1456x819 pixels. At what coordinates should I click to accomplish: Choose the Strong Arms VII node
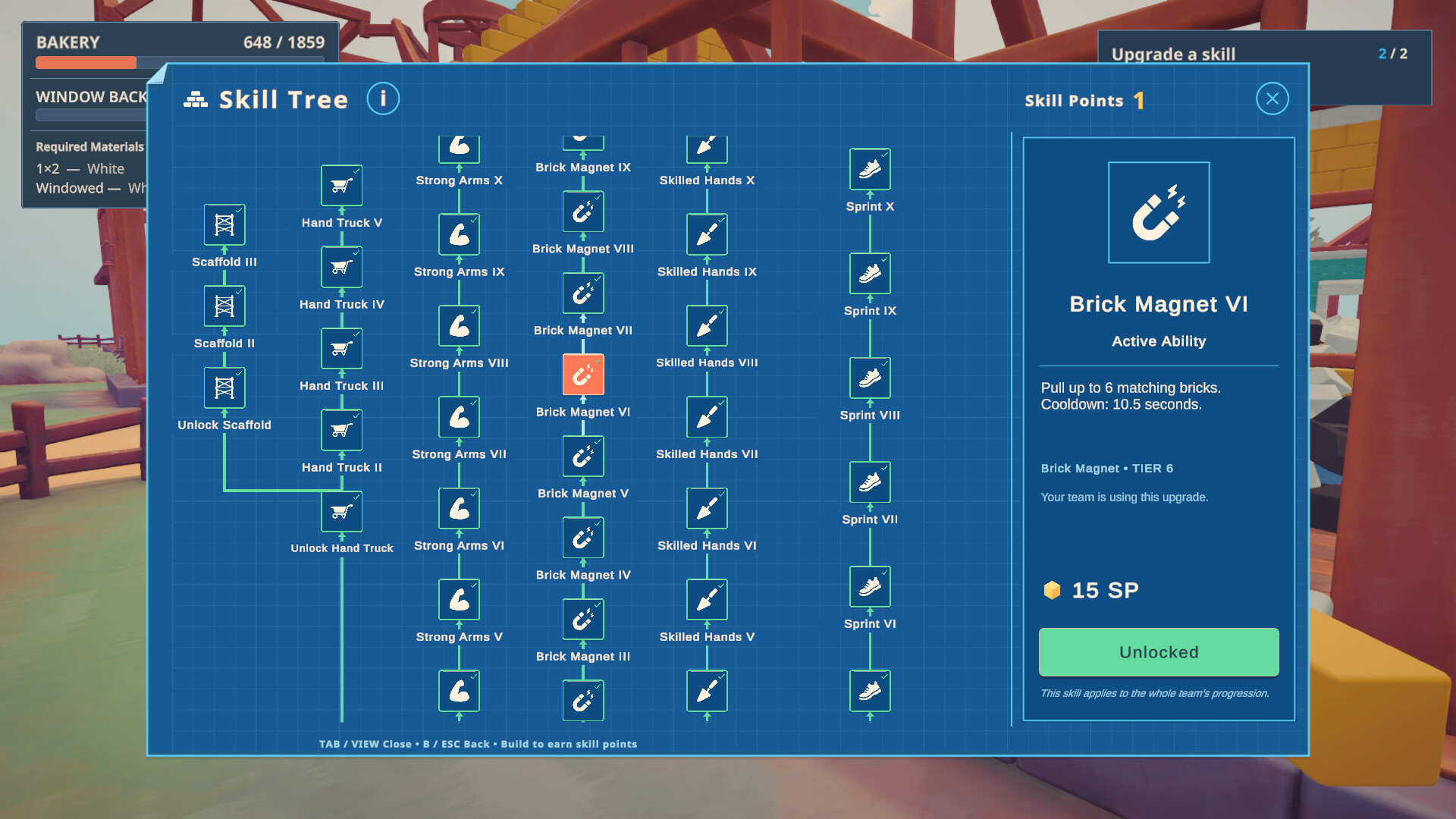pyautogui.click(x=459, y=417)
